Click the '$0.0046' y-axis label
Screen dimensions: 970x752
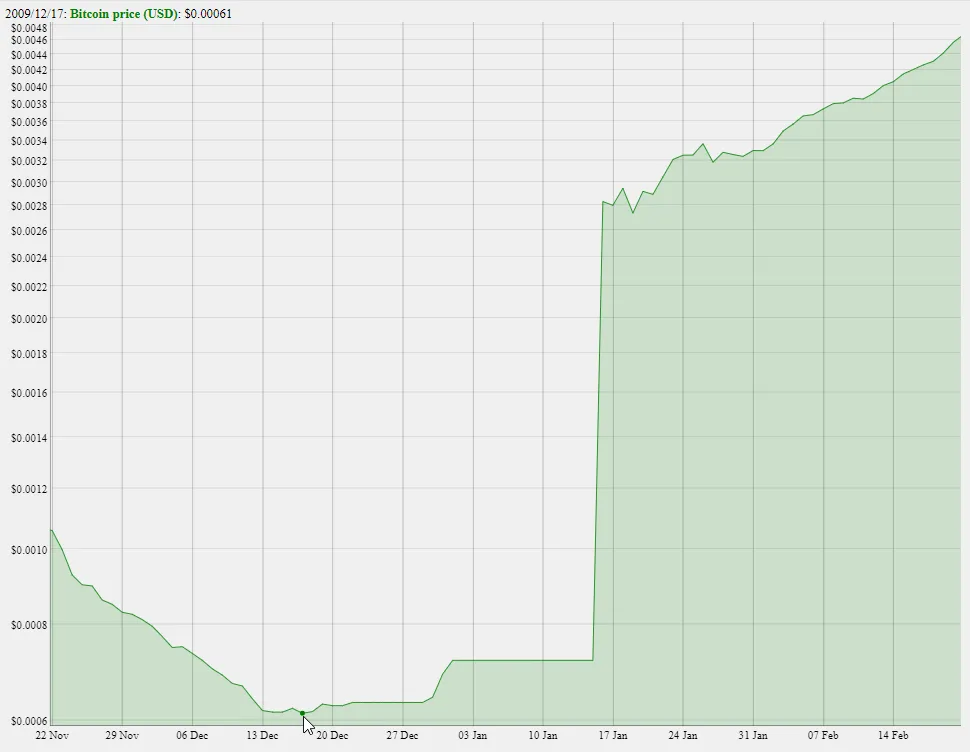tap(29, 40)
